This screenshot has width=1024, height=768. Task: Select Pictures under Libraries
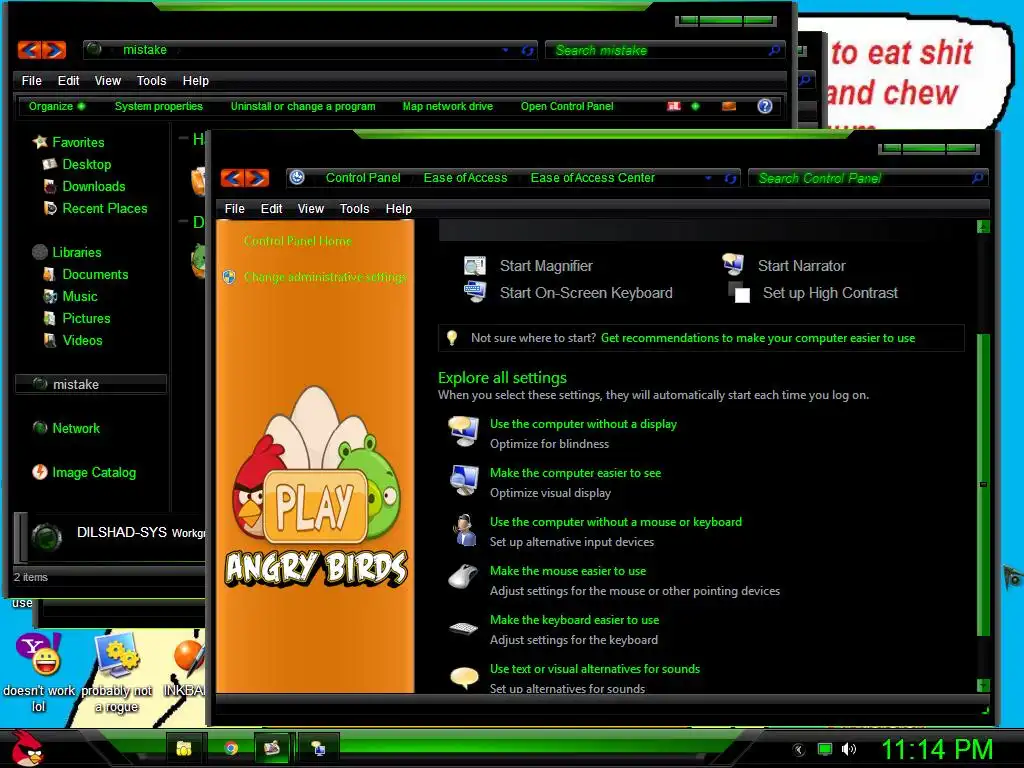pyautogui.click(x=86, y=318)
